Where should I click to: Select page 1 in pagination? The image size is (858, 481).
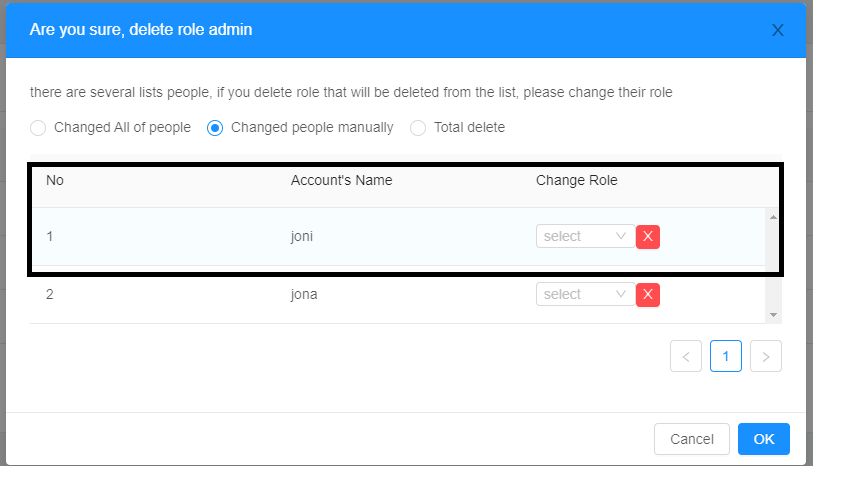[726, 356]
